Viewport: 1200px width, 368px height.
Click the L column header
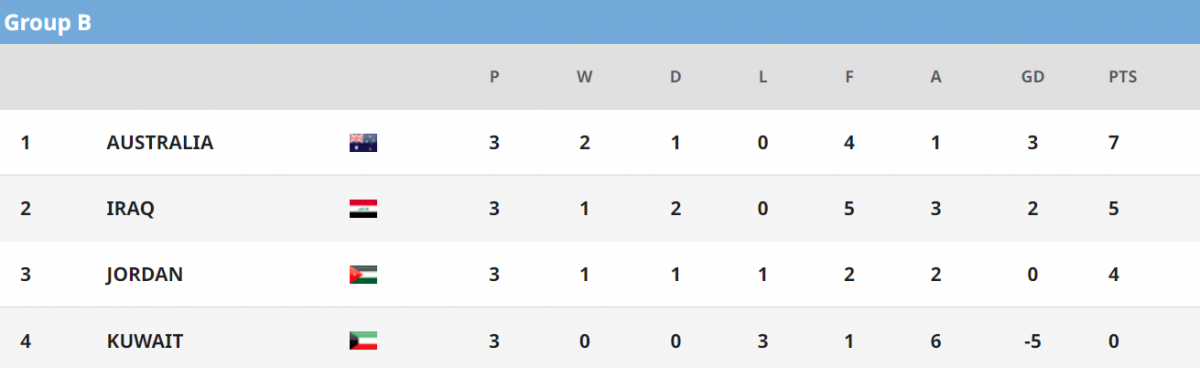pos(762,77)
